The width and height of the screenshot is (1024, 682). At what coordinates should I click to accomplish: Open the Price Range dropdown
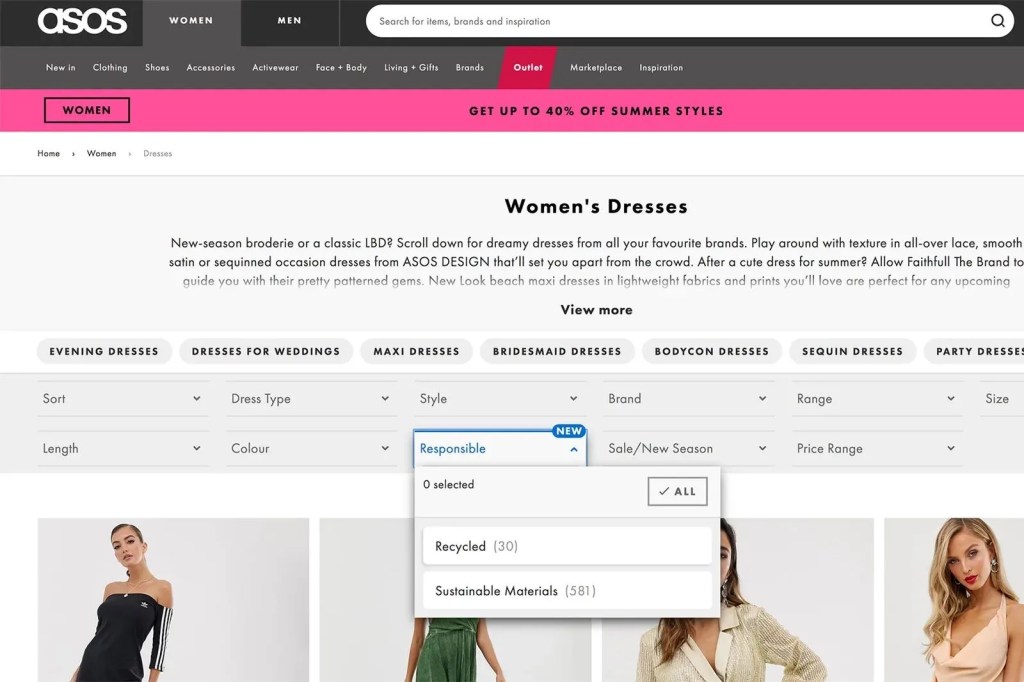[x=876, y=449]
